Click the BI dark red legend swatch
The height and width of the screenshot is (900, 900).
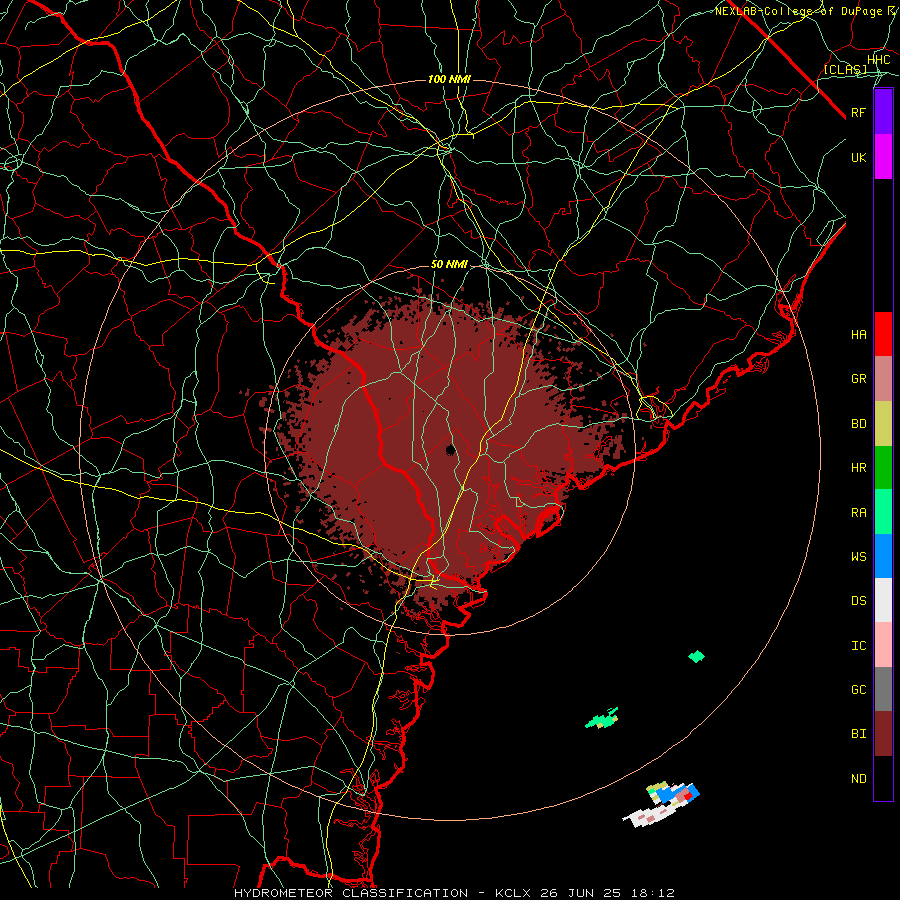pyautogui.click(x=883, y=734)
